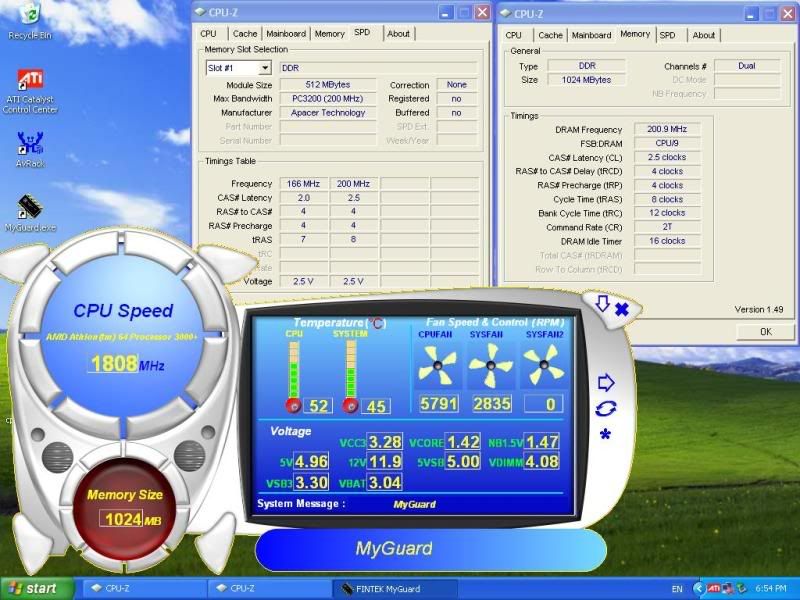Switch to Mainboard tab in SPD window
This screenshot has height=600, width=800.
click(x=286, y=34)
